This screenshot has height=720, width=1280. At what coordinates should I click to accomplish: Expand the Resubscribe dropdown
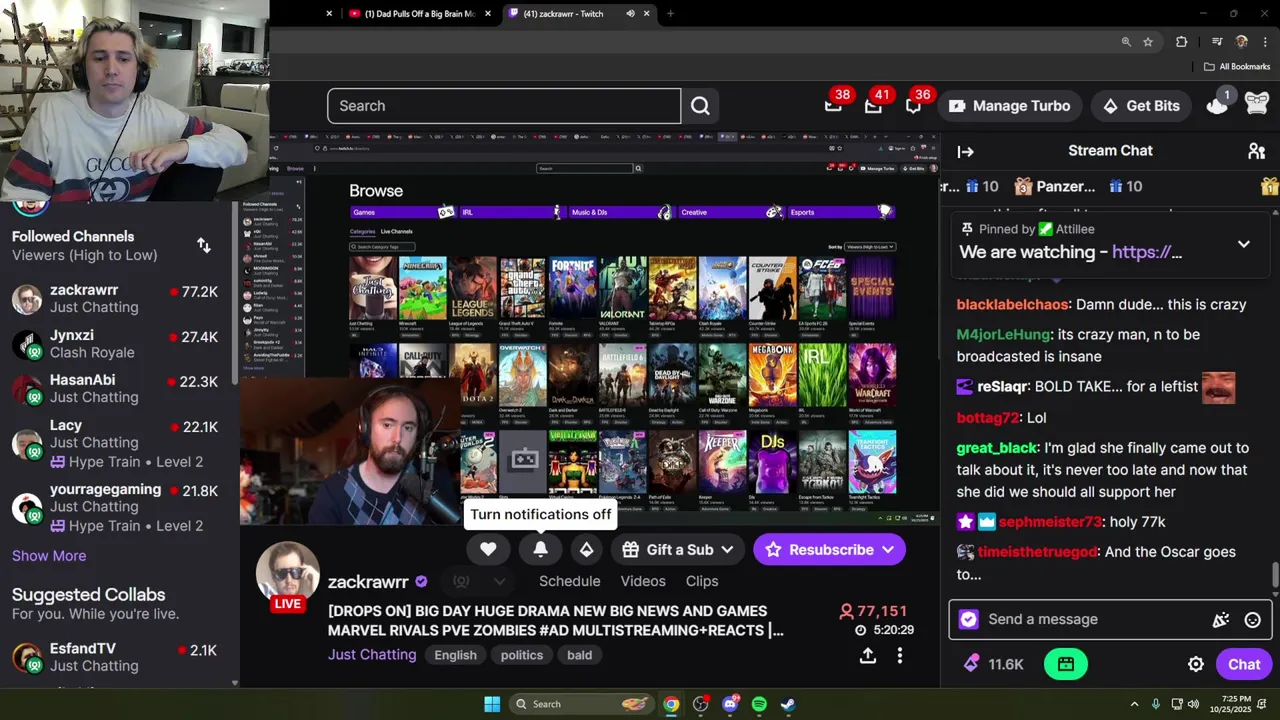(x=887, y=550)
